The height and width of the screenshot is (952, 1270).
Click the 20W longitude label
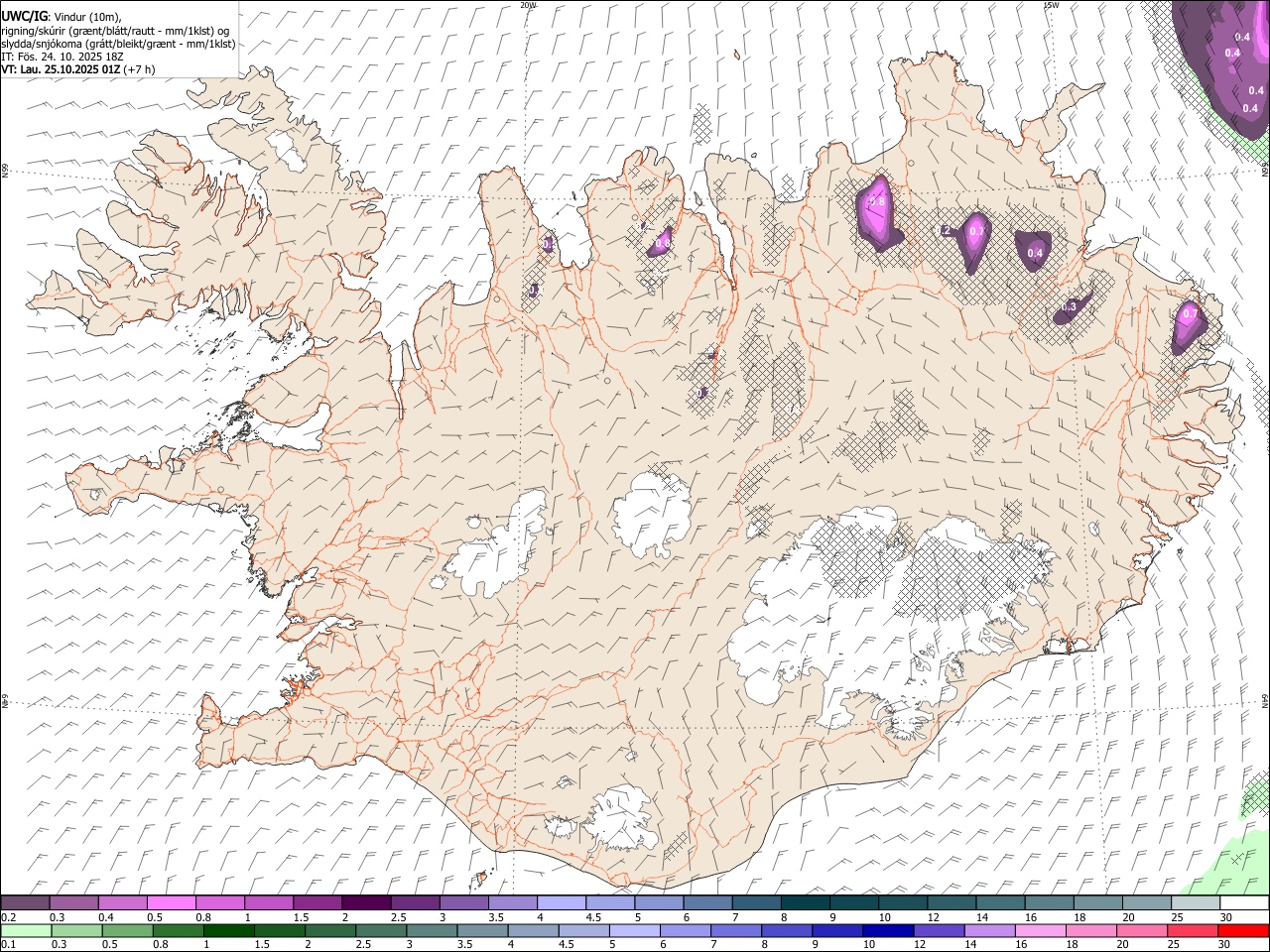(x=528, y=5)
